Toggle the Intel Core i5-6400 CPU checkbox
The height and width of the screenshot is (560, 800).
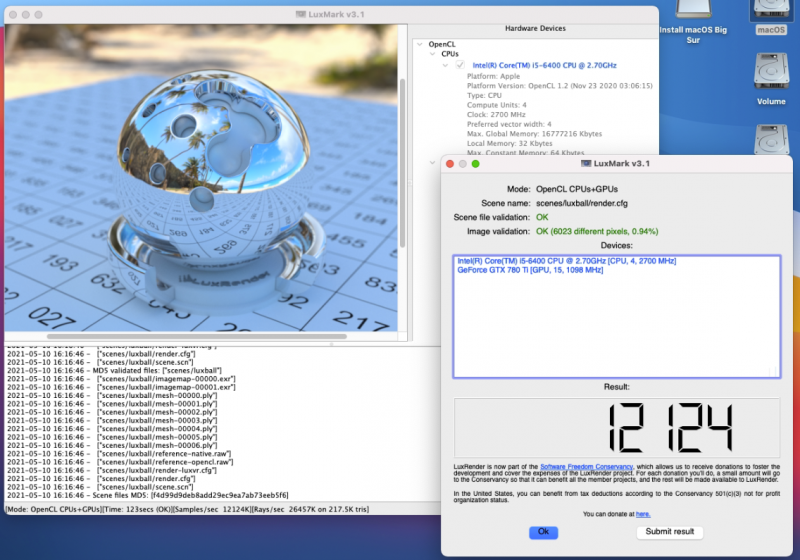tap(460, 65)
